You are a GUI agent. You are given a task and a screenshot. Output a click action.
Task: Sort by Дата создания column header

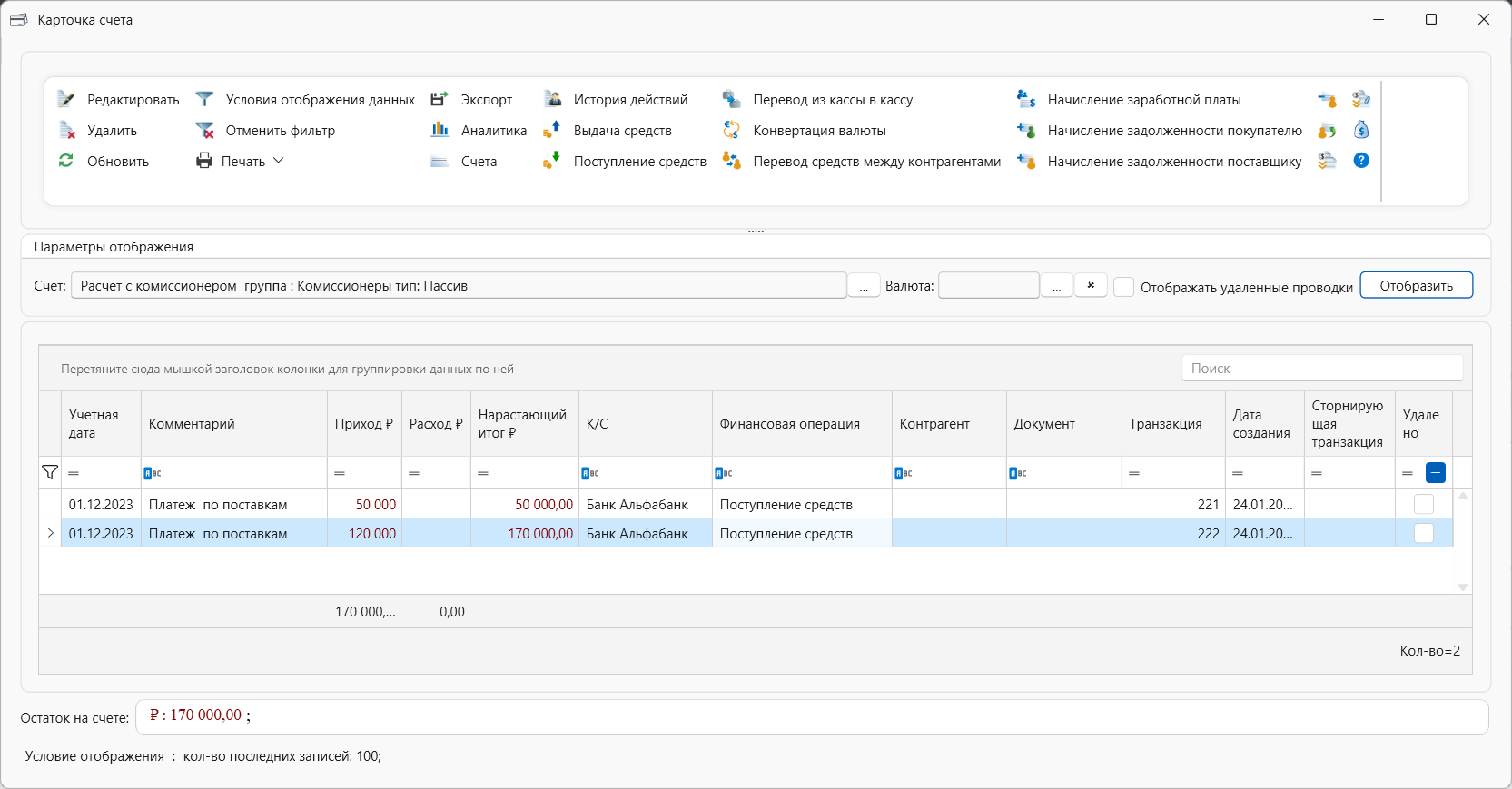pos(1264,424)
